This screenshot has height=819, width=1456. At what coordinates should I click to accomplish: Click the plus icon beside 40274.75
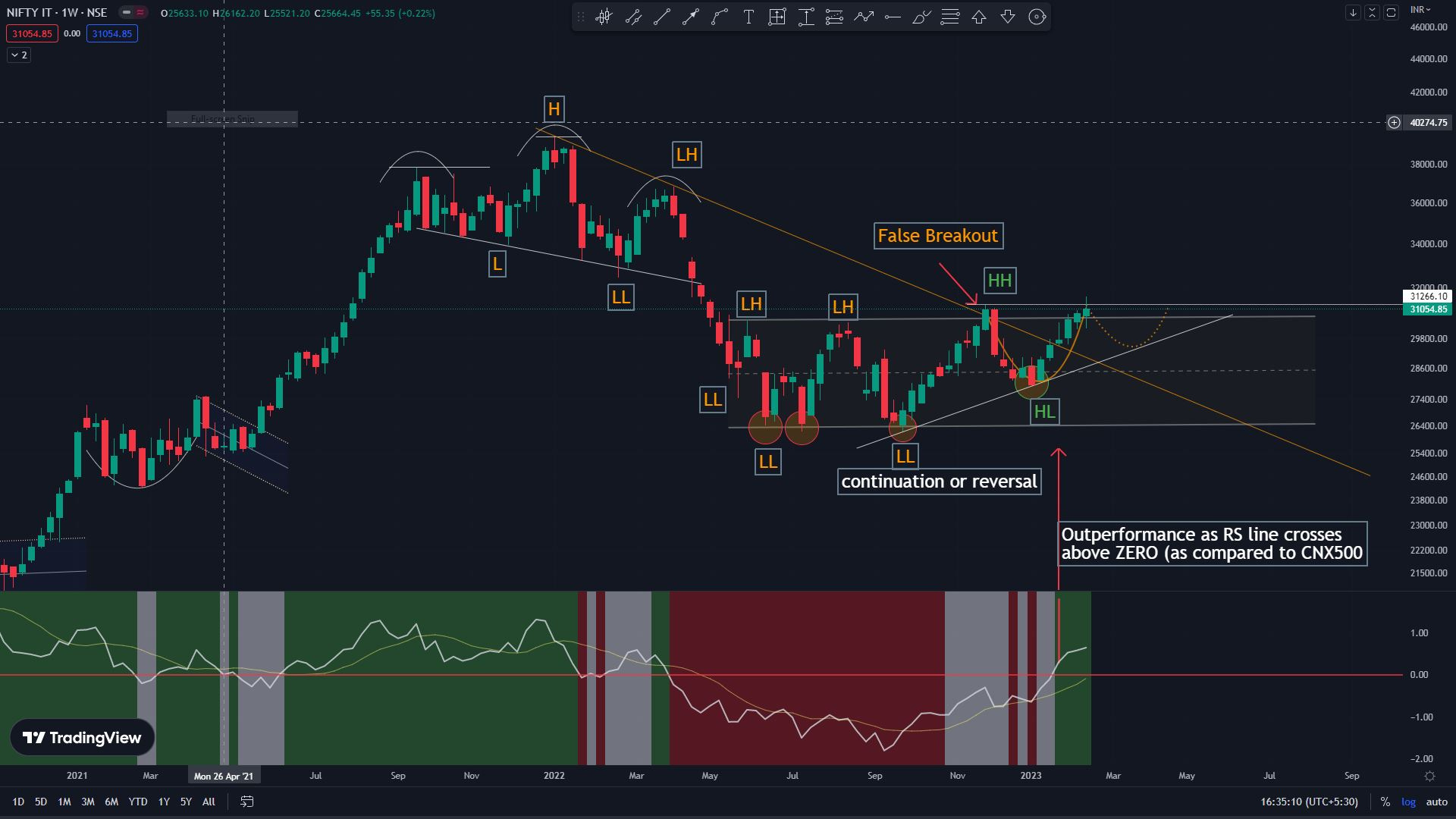point(1394,122)
